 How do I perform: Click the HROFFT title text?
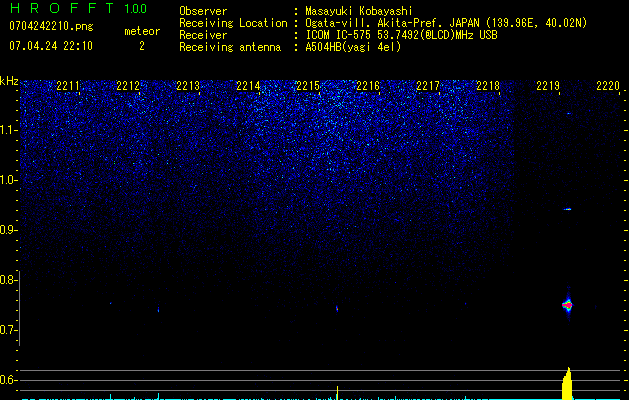click(x=63, y=8)
